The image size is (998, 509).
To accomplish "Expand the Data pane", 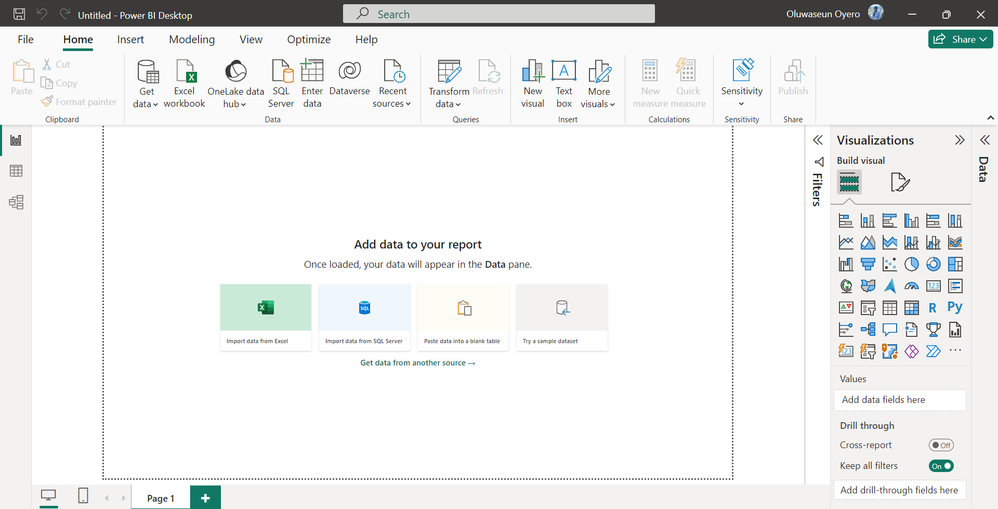I will click(985, 140).
